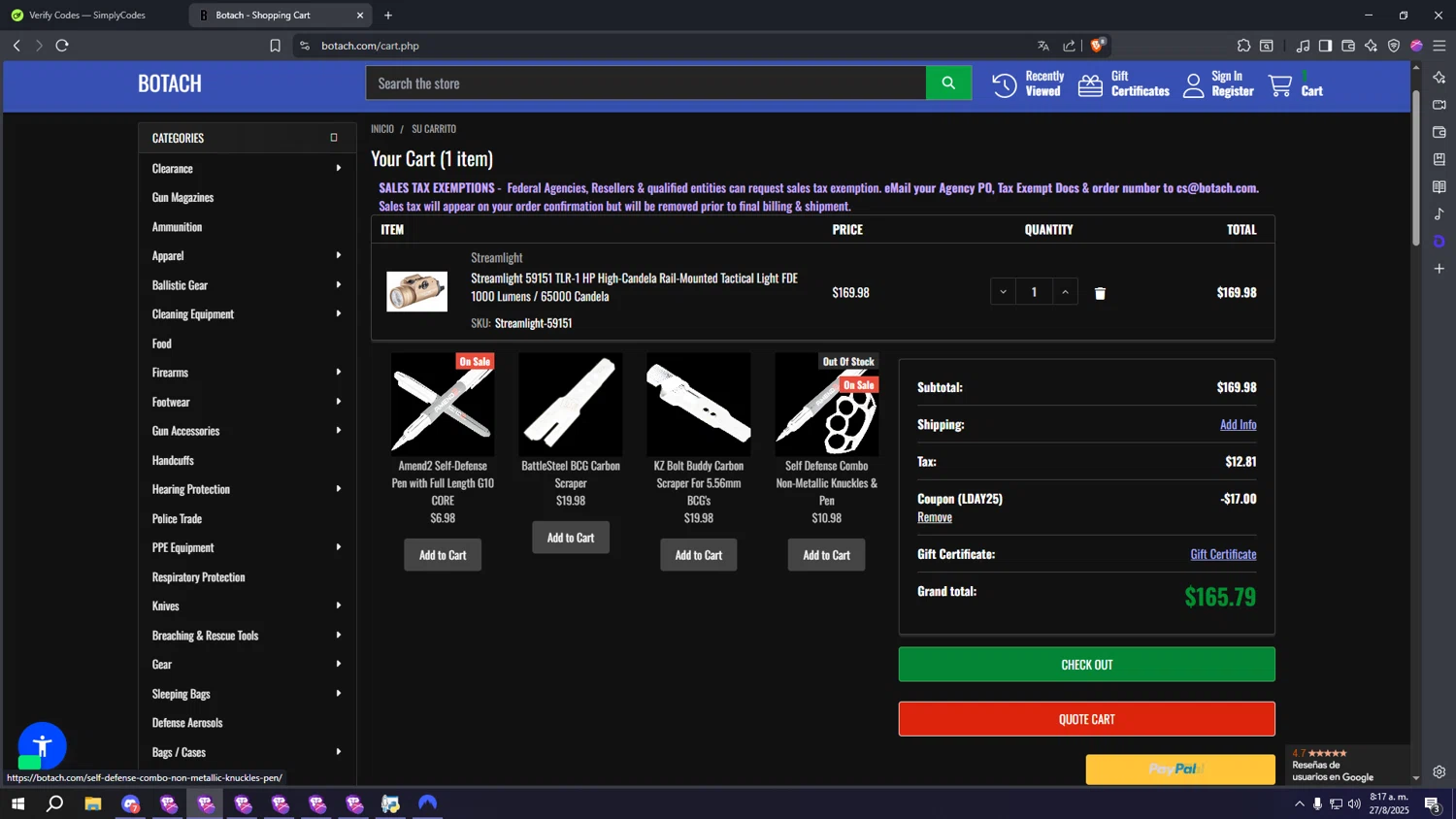Click the shipping Add Info link
Image resolution: width=1456 pixels, height=819 pixels.
1238,424
